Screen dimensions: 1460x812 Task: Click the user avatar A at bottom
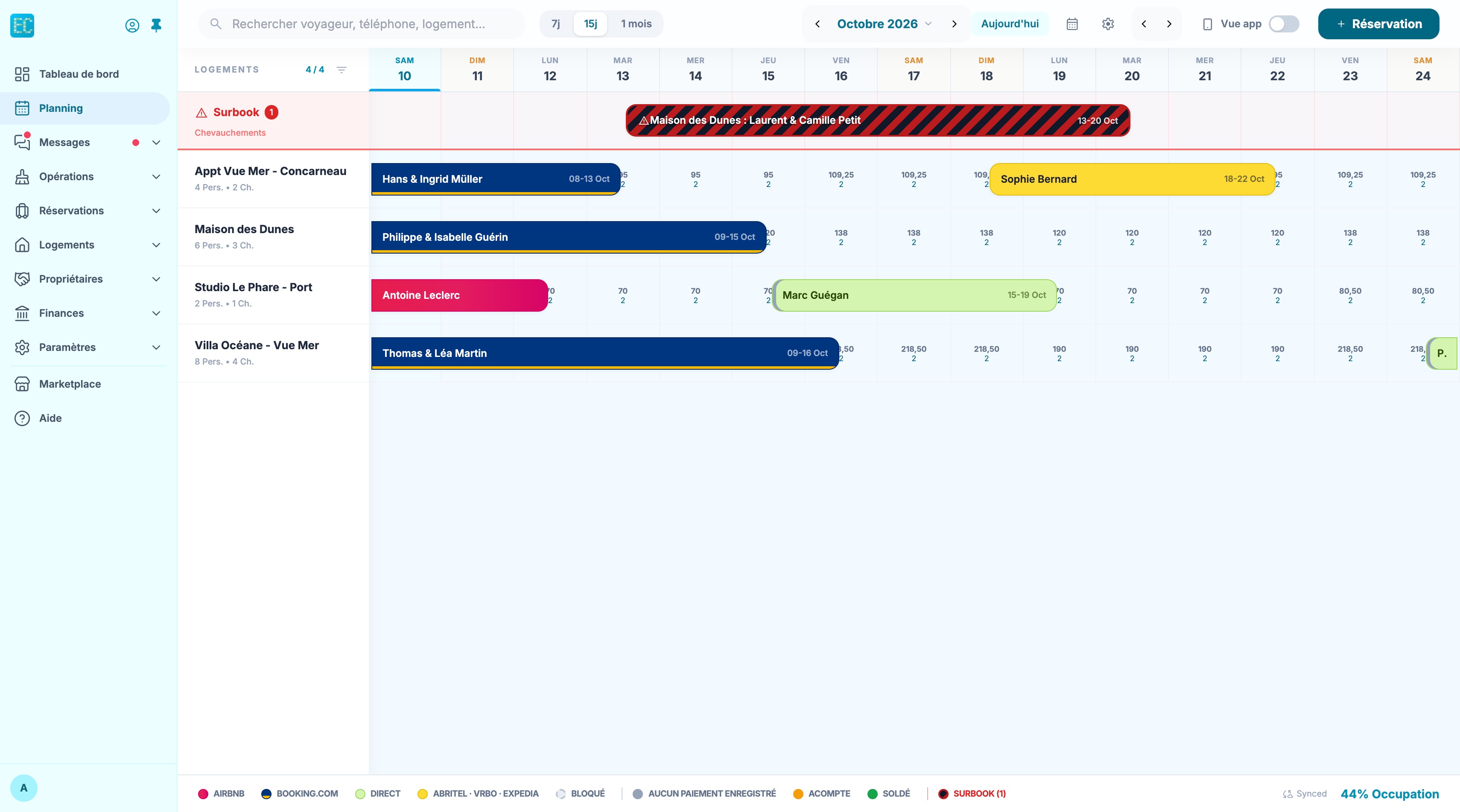coord(24,788)
